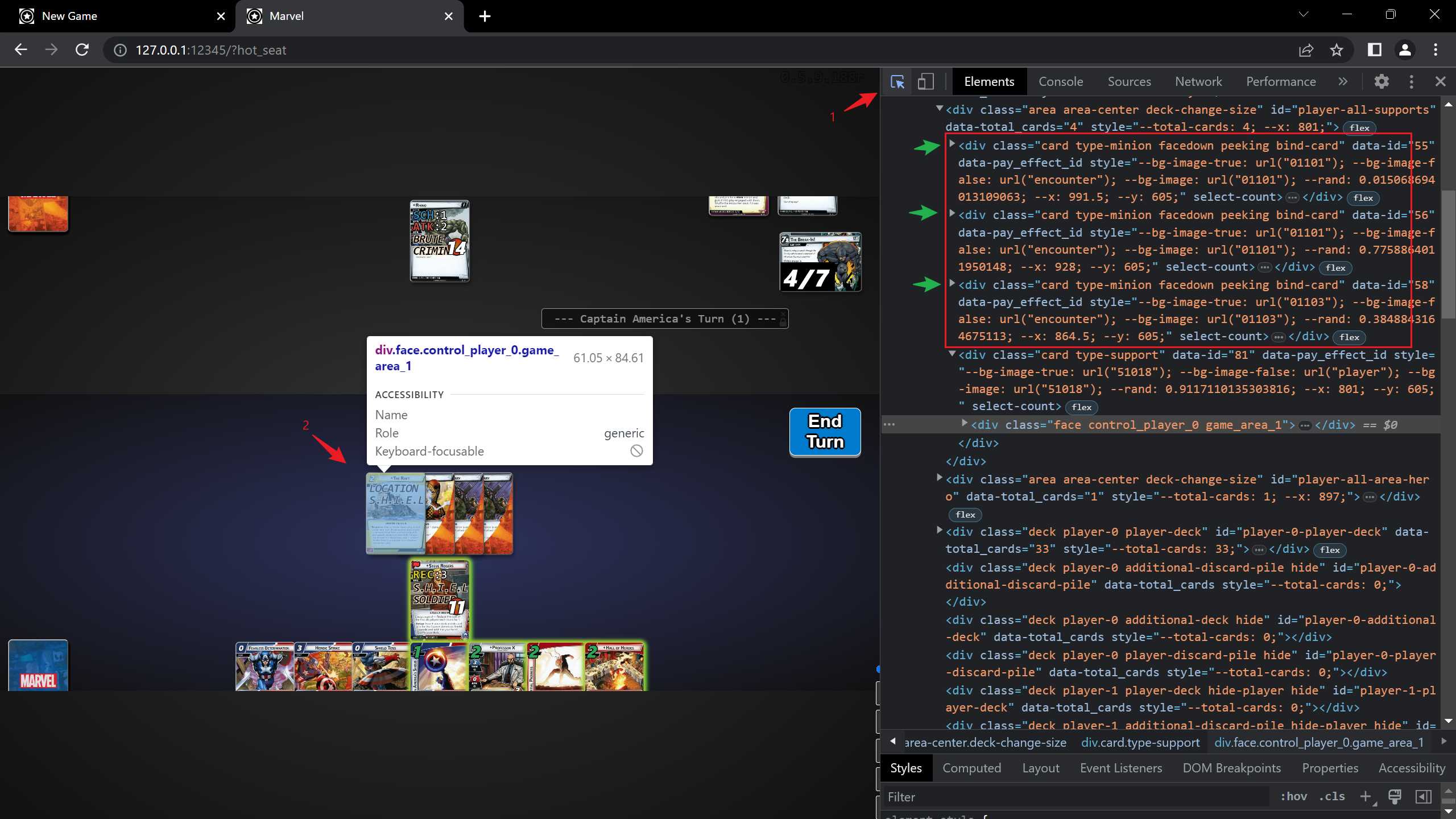1456x819 pixels.
Task: Open DevTools settings gear
Action: tap(1381, 82)
